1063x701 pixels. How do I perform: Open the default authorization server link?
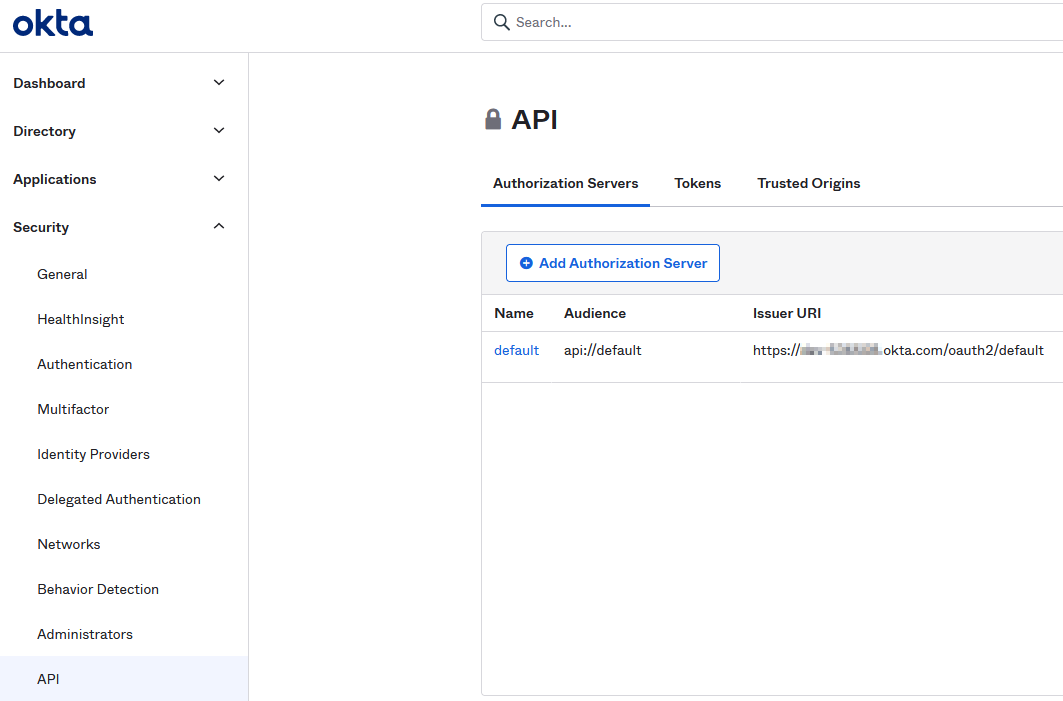[516, 350]
